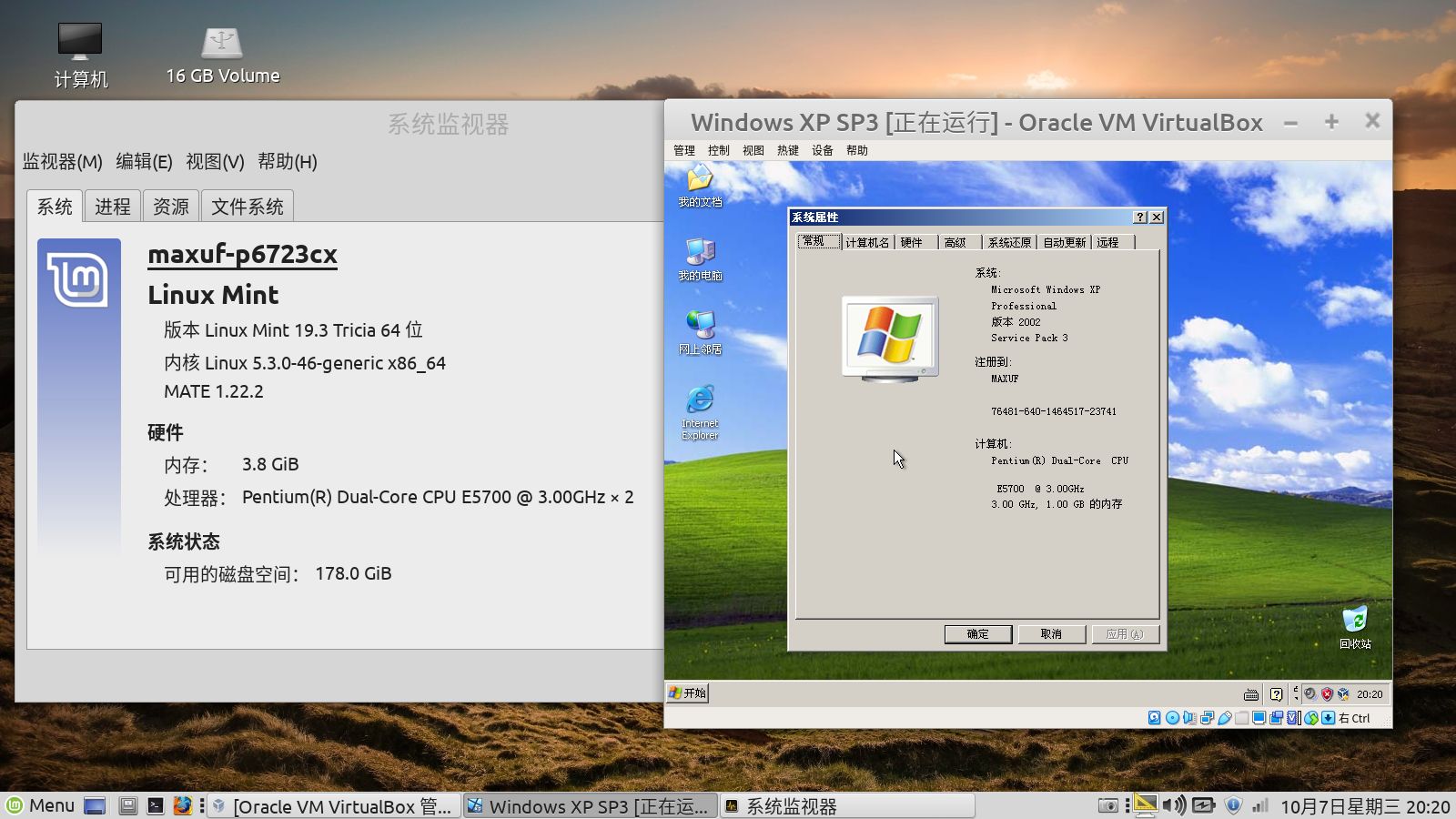1456x819 pixels.
Task: Click the 确定 button in 系统属性
Action: (x=977, y=634)
